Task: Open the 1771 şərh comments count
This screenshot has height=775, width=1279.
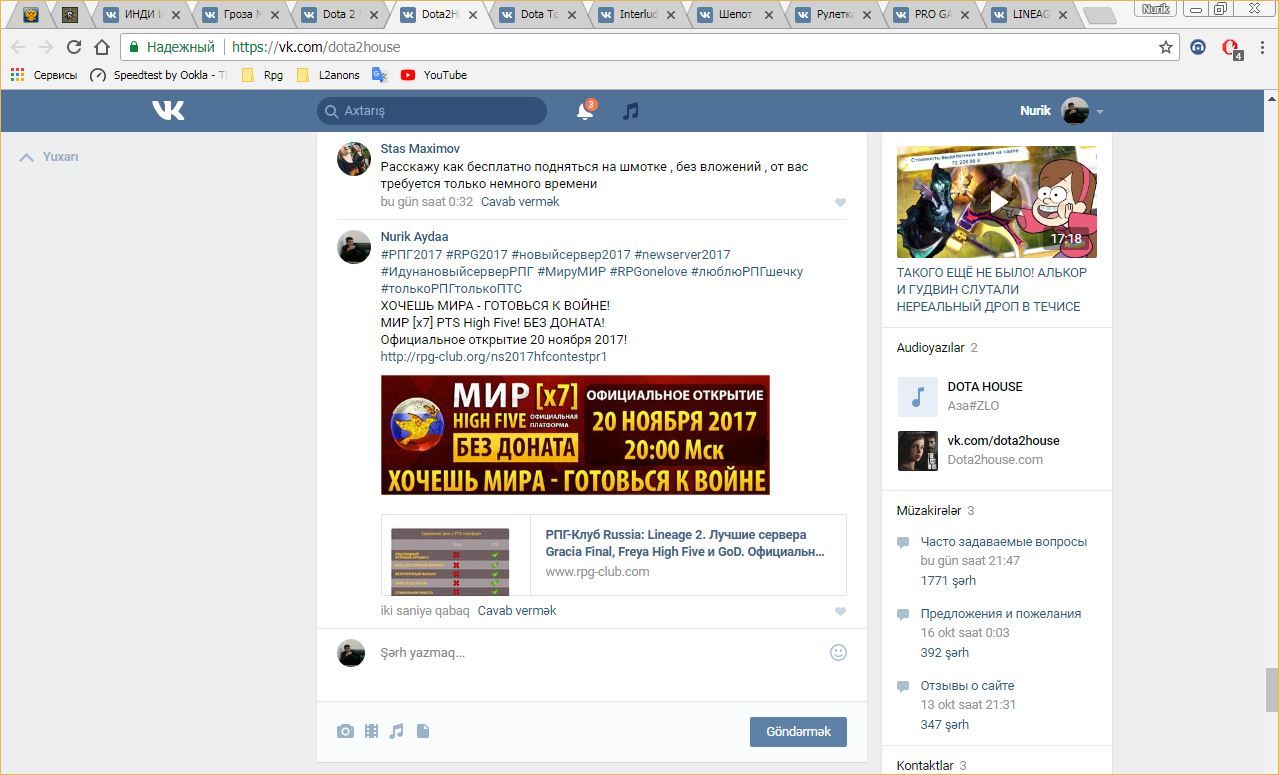Action: 948,581
